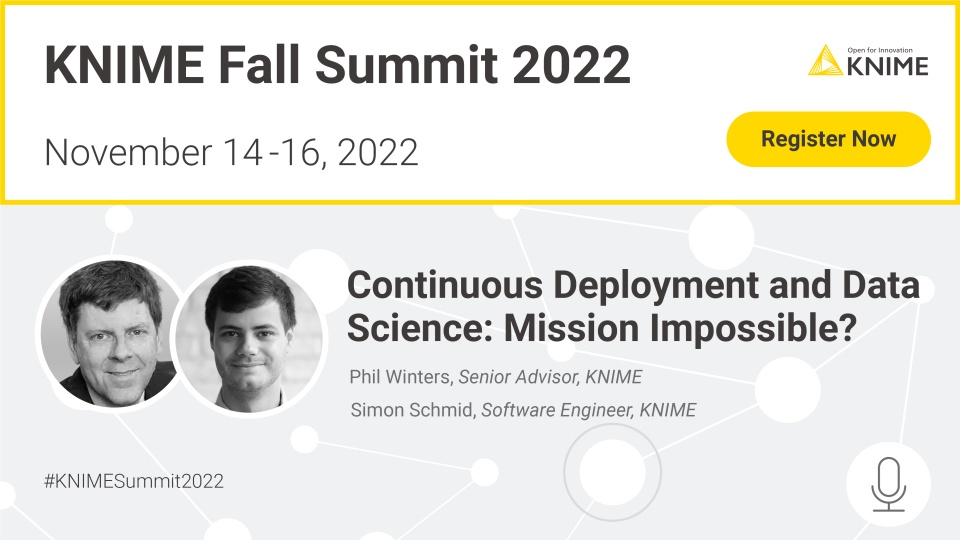Screen dimensions: 960x540
Task: Click the November 14-16, 2022 date text
Action: tap(231, 152)
